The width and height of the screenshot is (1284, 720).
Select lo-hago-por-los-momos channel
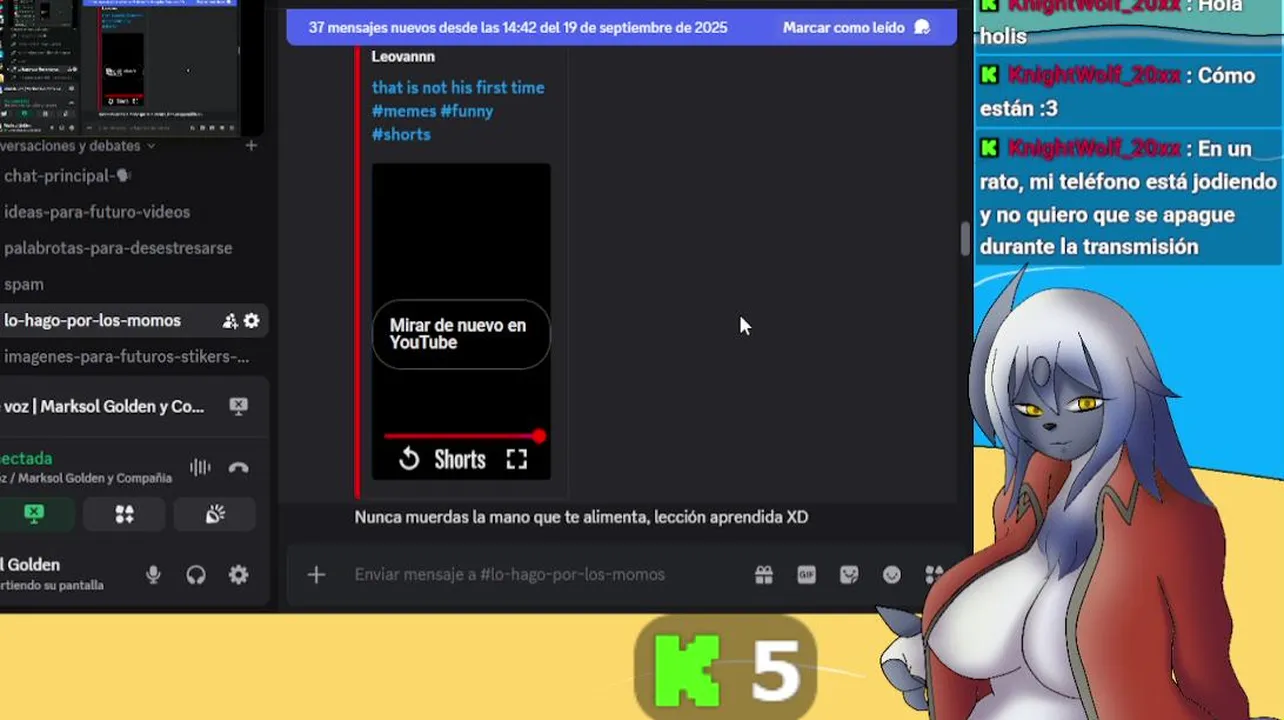pos(92,321)
